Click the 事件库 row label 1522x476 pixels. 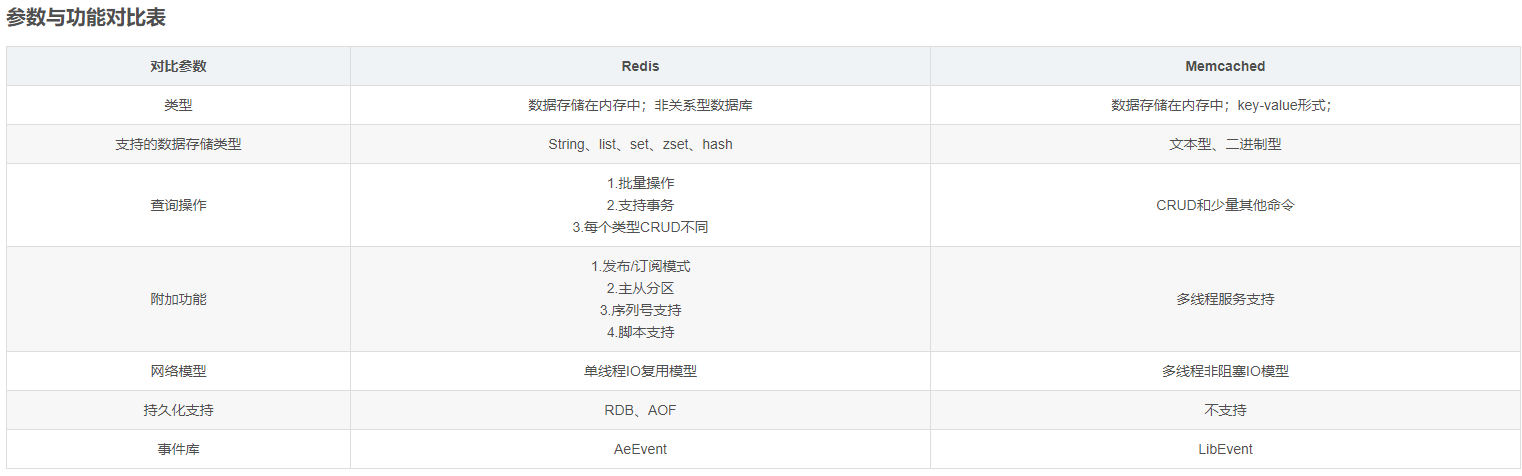[178, 449]
